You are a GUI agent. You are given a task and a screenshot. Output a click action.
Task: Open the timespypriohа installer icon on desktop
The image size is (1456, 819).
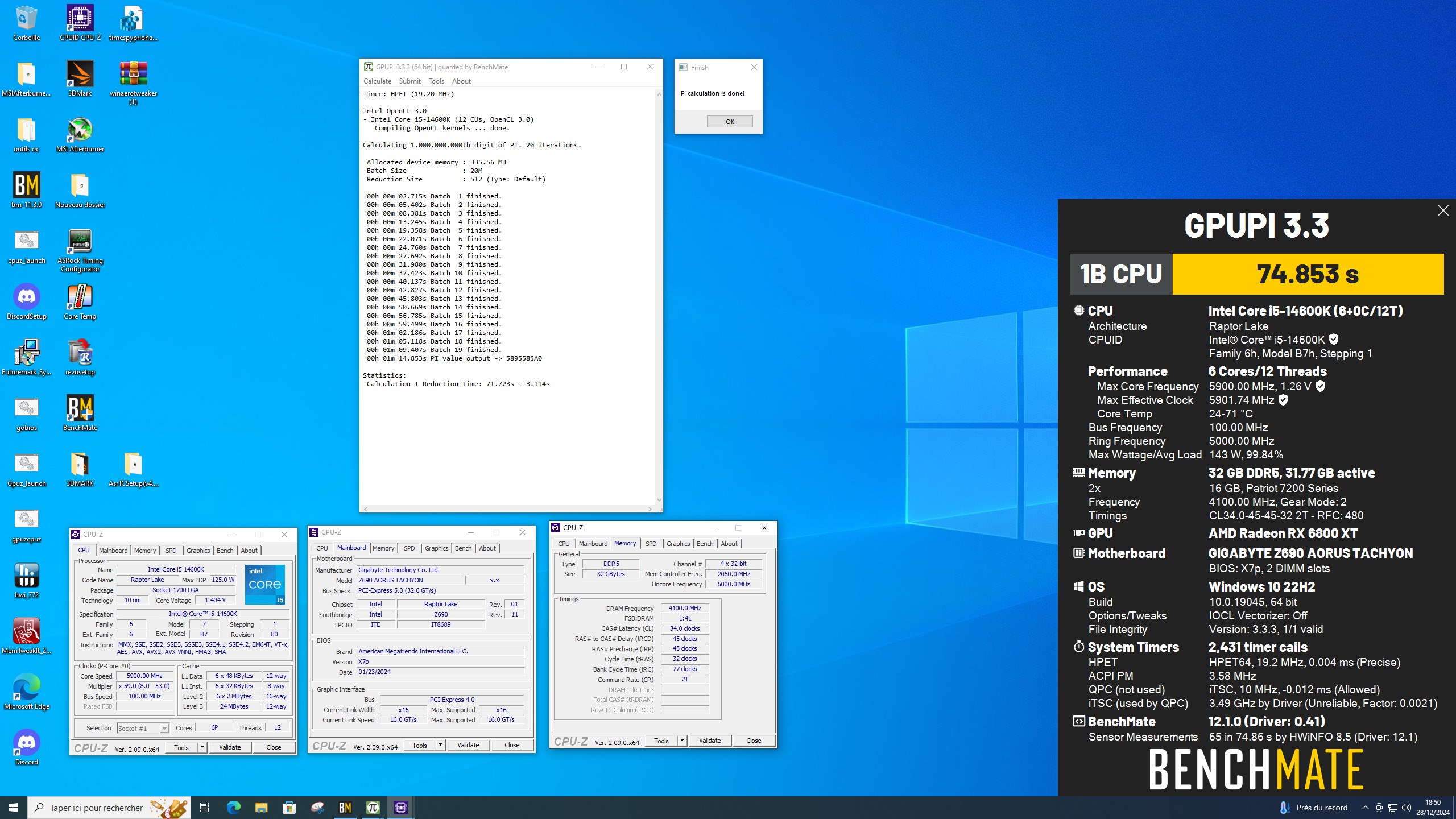coord(133,23)
